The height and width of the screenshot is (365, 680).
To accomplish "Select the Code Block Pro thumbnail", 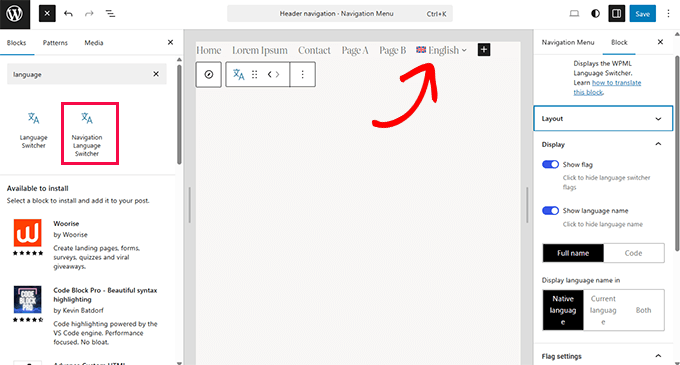I will [x=28, y=300].
